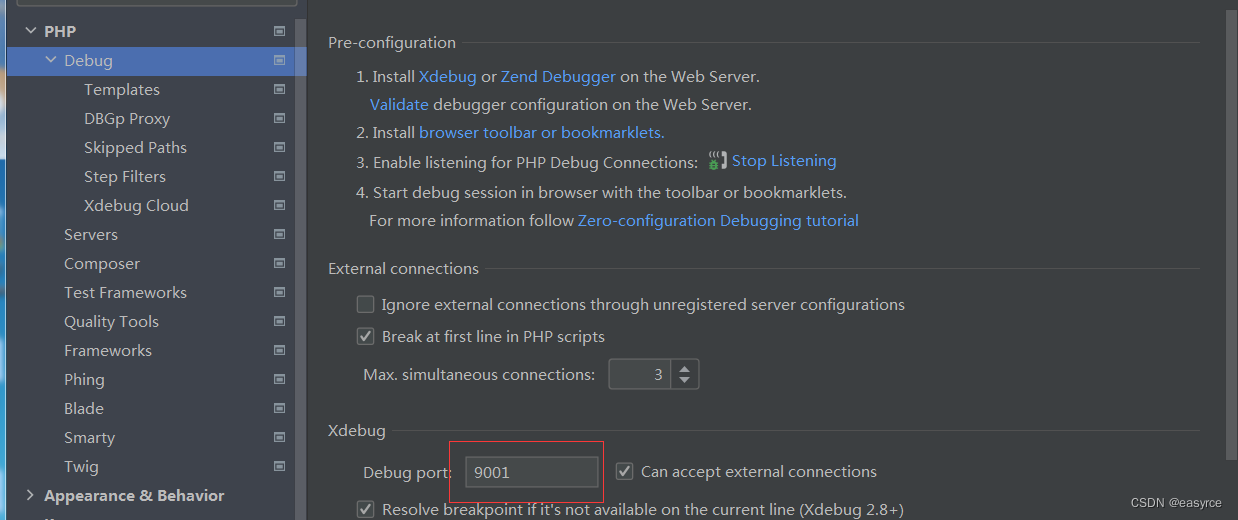
Task: Toggle Can accept external connections checkbox
Action: coord(624,471)
